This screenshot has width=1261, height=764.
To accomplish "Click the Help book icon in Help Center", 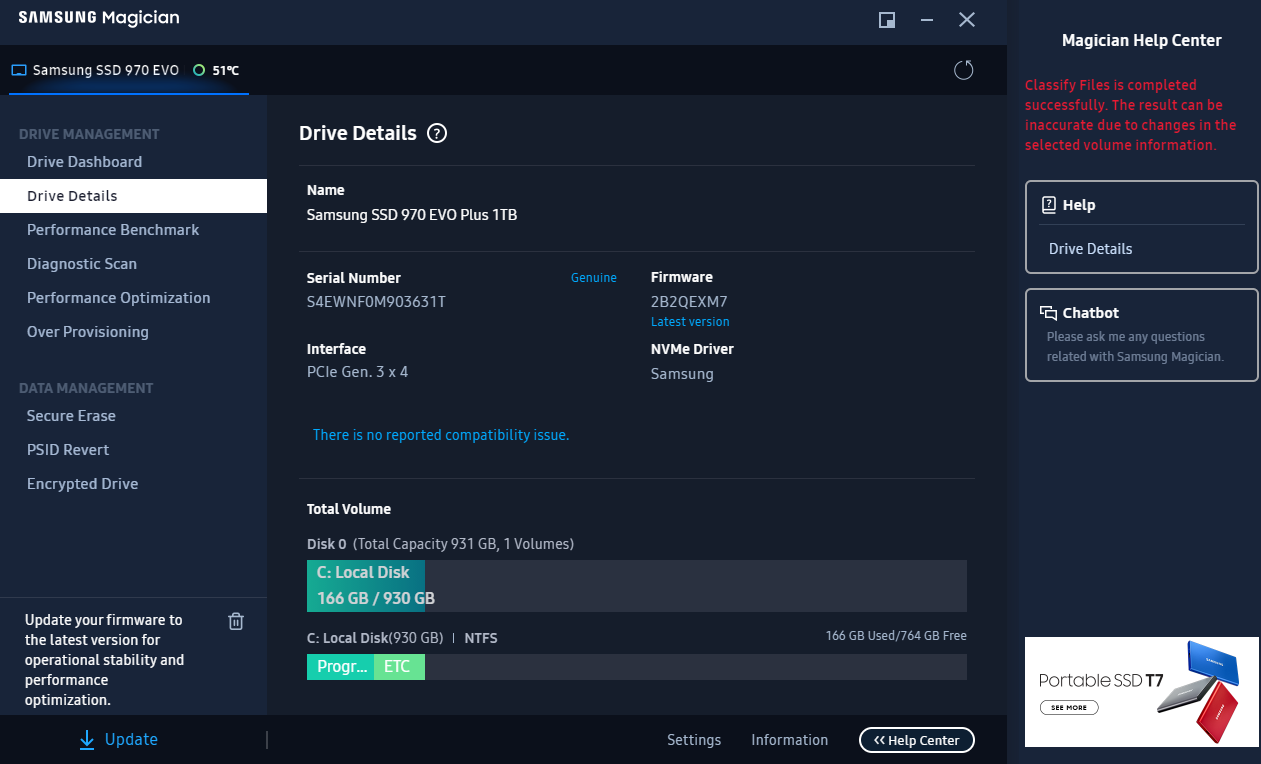I will point(1049,205).
